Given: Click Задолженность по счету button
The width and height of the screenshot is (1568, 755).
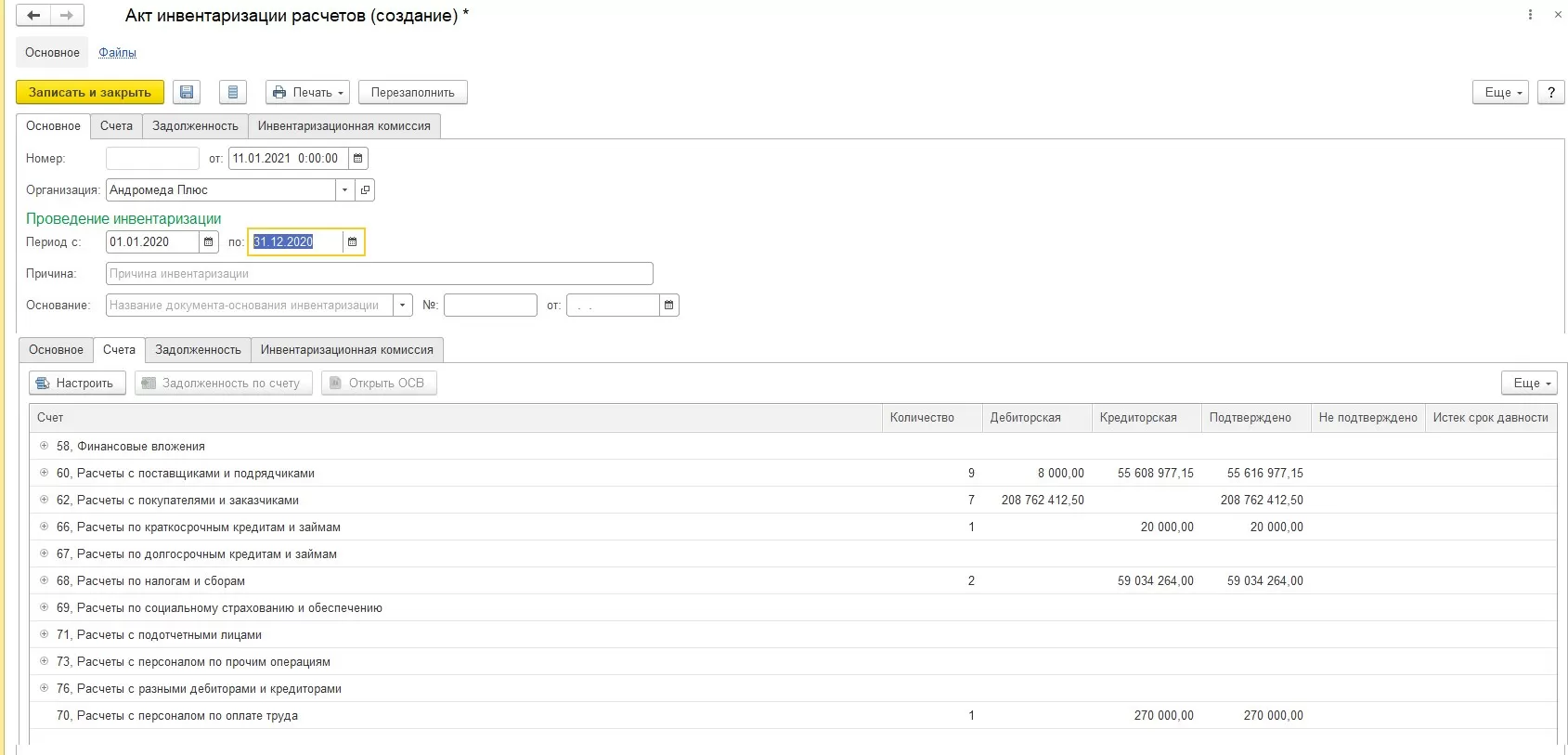Looking at the screenshot, I should click(224, 383).
